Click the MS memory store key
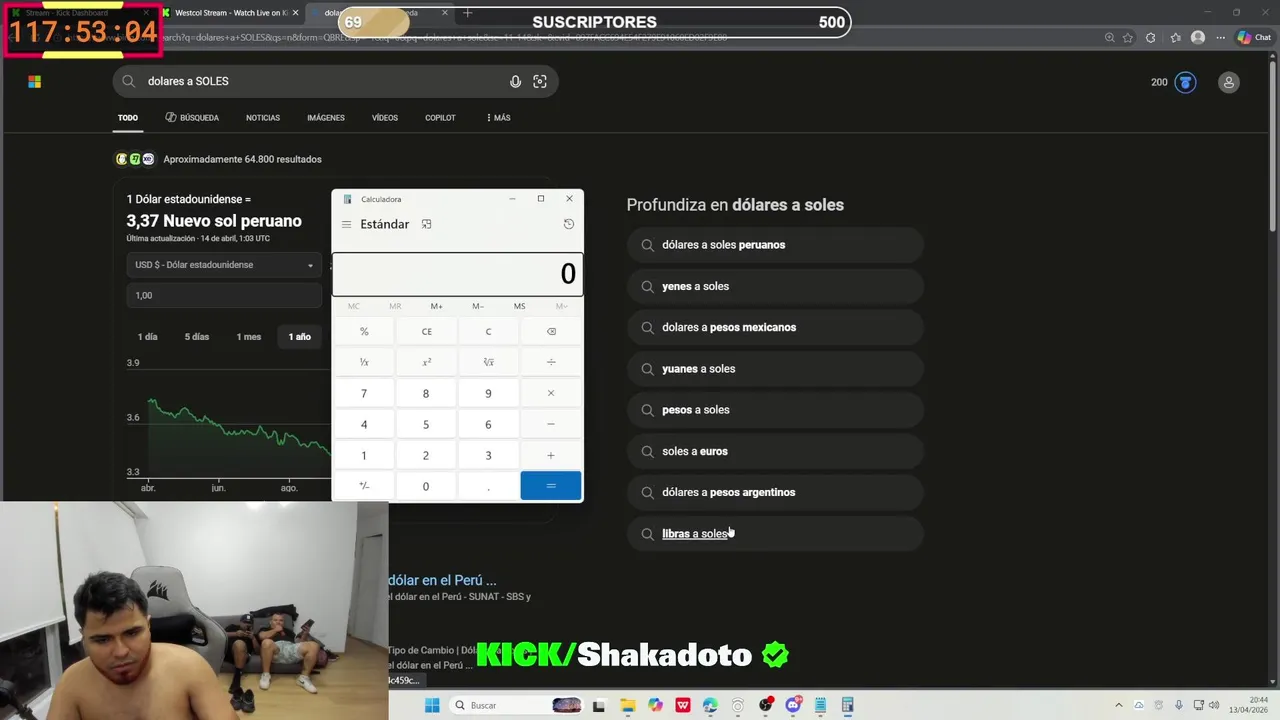The height and width of the screenshot is (720, 1280). (519, 306)
